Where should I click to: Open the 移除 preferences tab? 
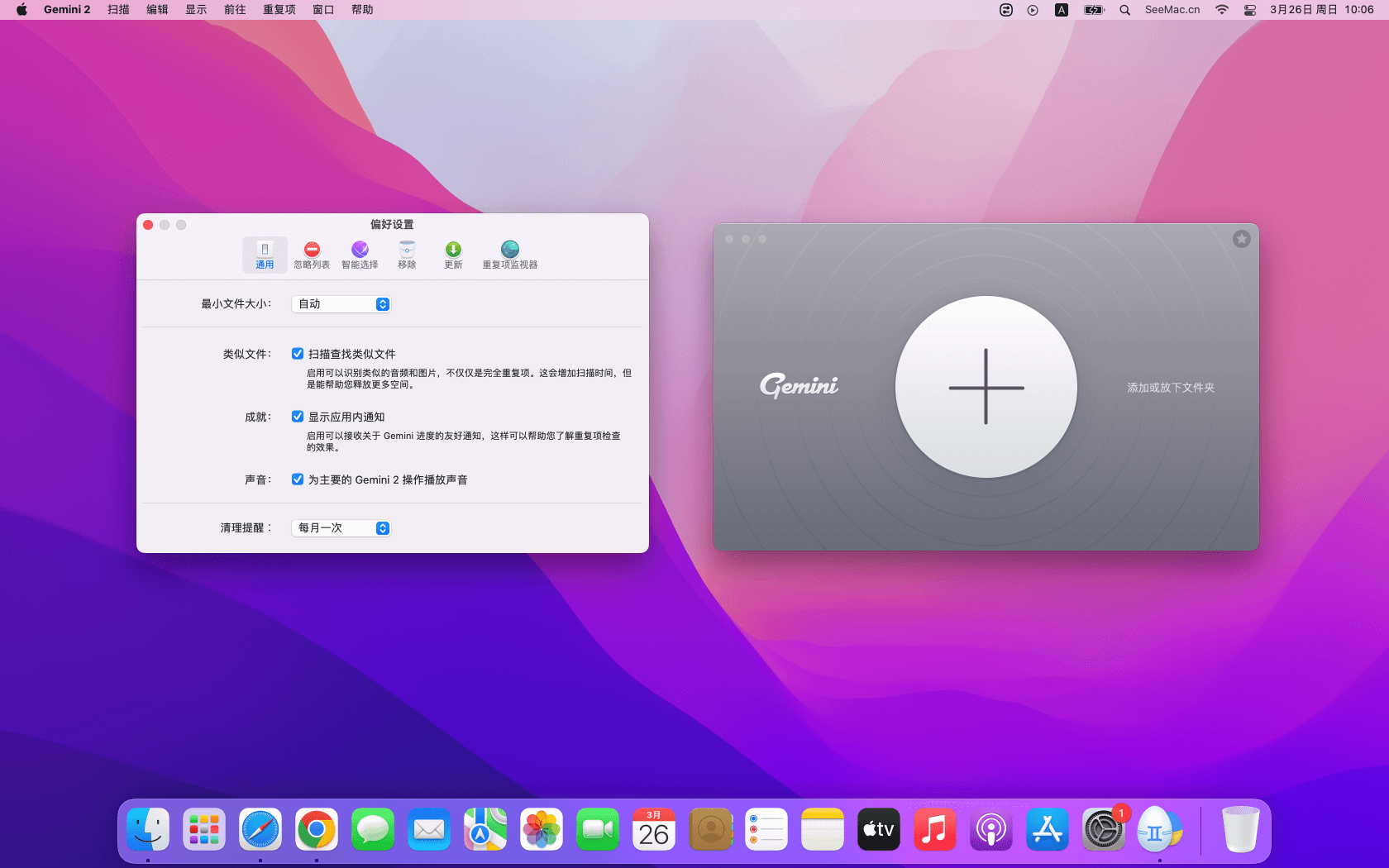tap(407, 255)
